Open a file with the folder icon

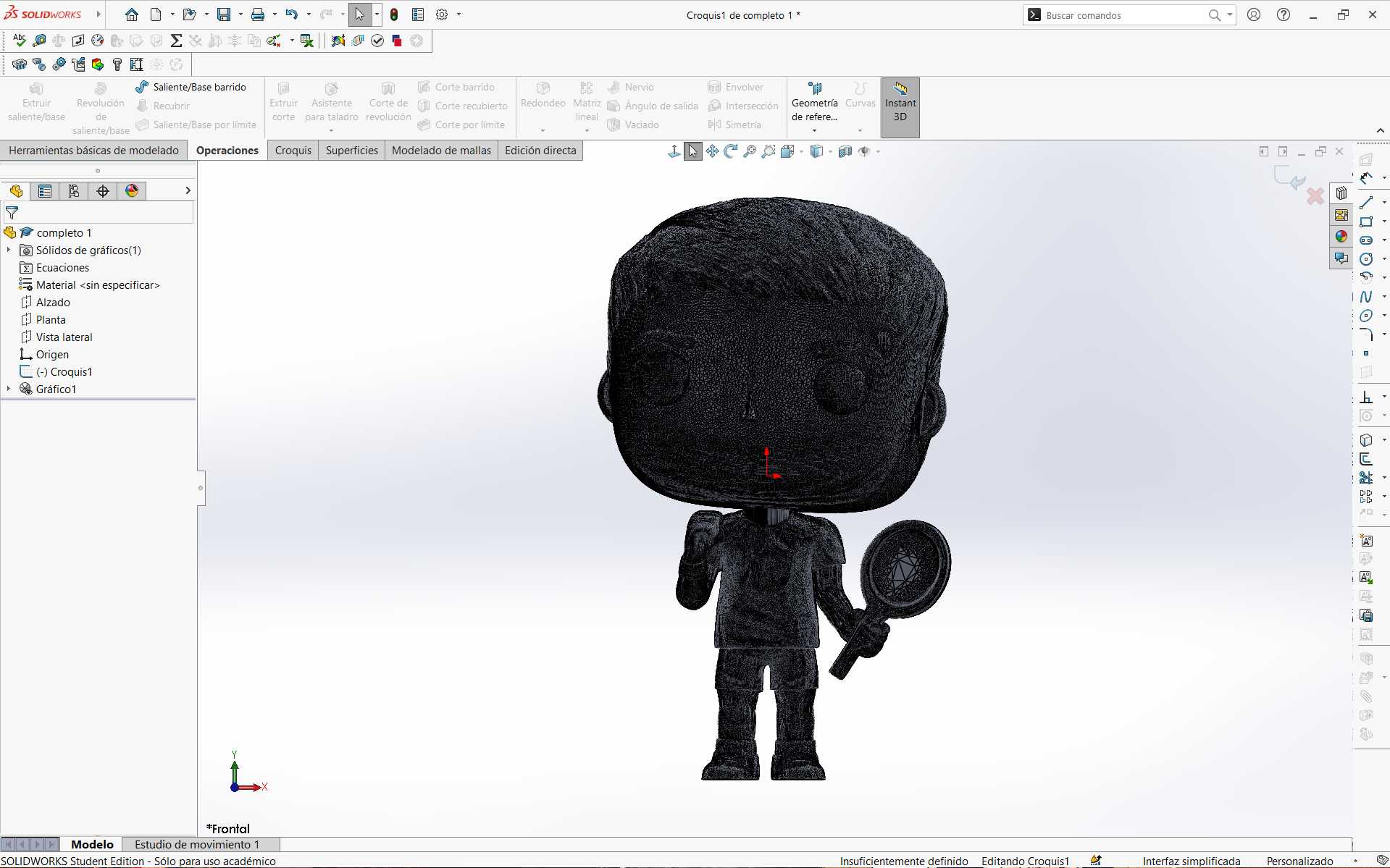coord(189,14)
